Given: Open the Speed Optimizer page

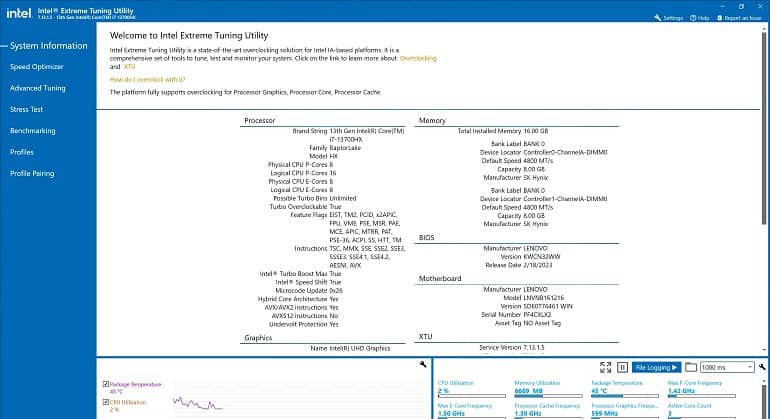Looking at the screenshot, I should coord(36,67).
